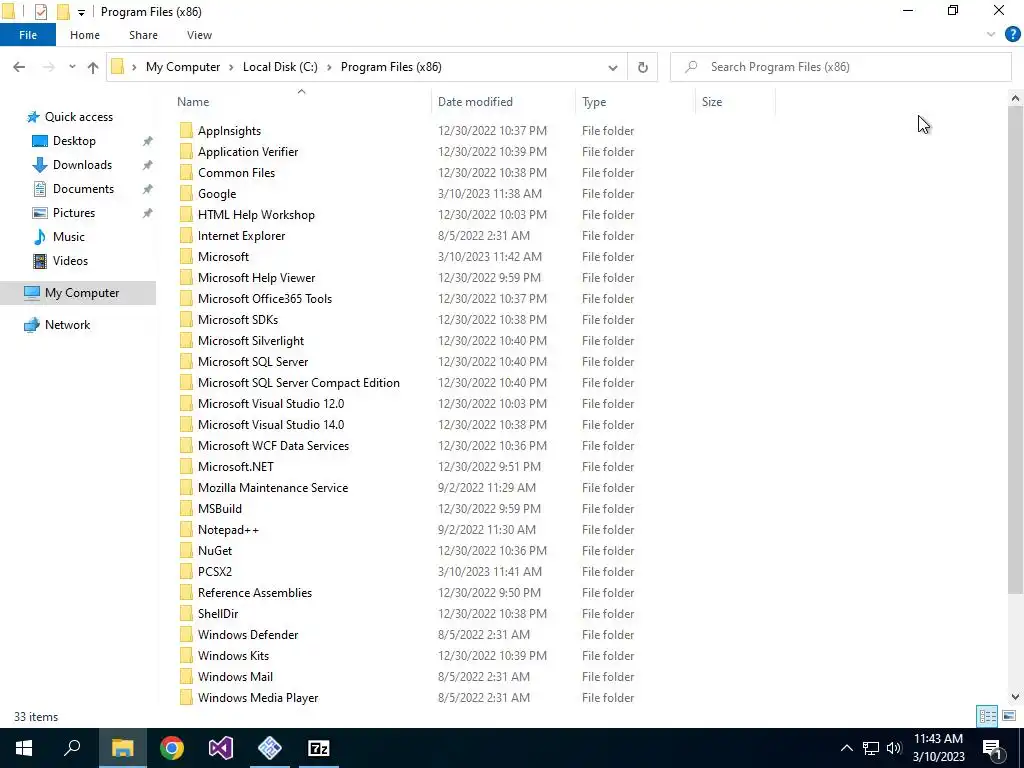1024x768 pixels.
Task: Click Local Disk (C:) in breadcrumb path
Action: (280, 67)
